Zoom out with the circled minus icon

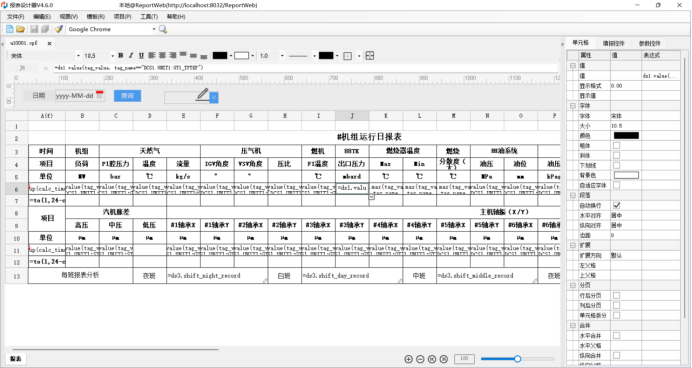click(420, 359)
